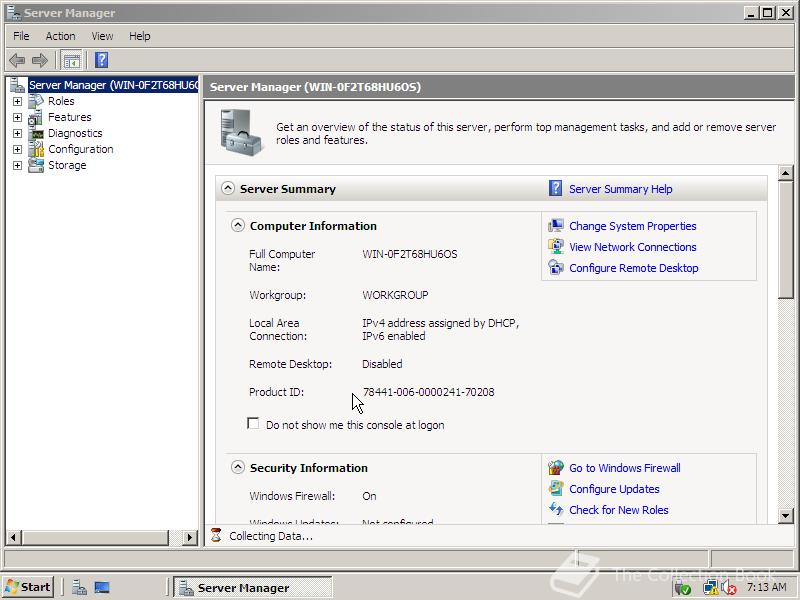The height and width of the screenshot is (600, 800).
Task: Open View Network Connections link
Action: (633, 247)
